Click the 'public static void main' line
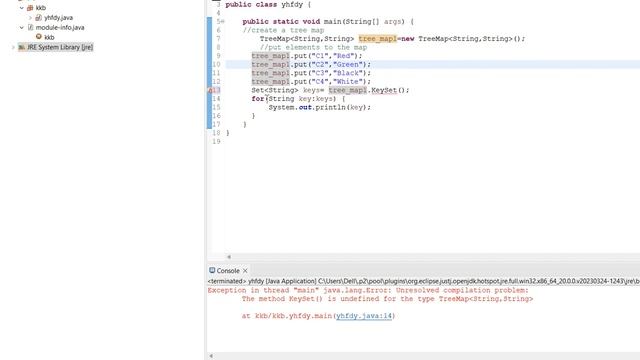The height and width of the screenshot is (360, 640). [328, 22]
